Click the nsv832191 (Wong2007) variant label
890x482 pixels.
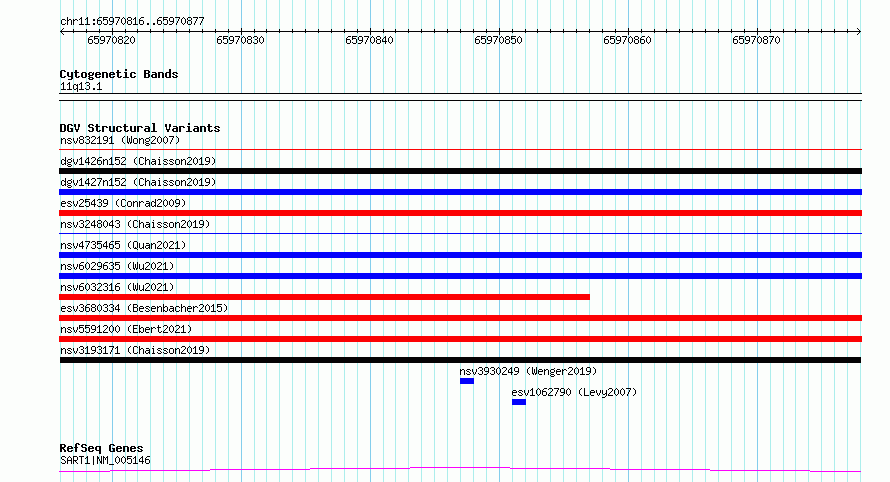coord(120,140)
